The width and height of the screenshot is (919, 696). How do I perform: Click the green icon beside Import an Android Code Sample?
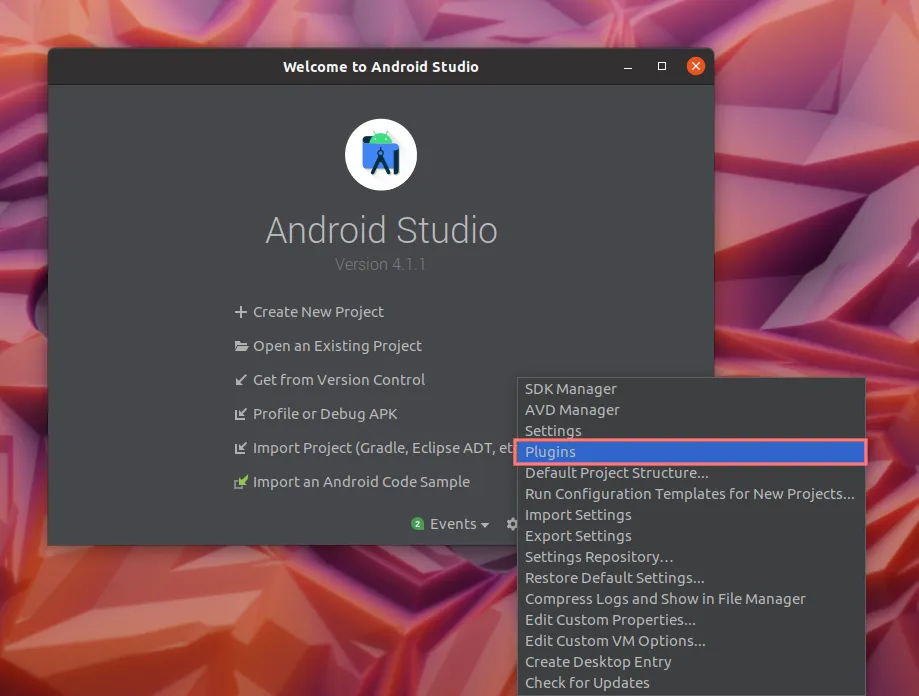(x=241, y=482)
